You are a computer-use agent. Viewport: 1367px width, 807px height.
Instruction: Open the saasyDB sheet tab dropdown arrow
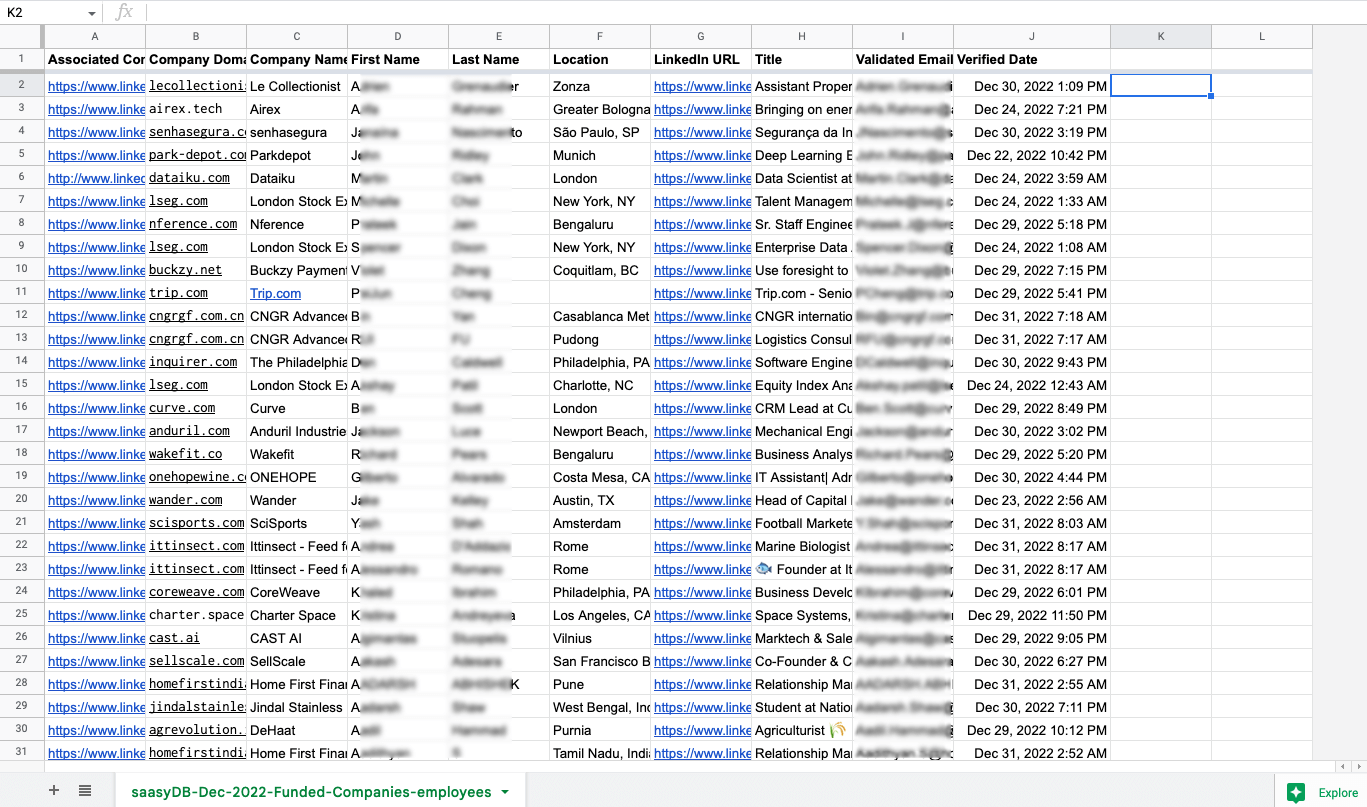[x=505, y=792]
